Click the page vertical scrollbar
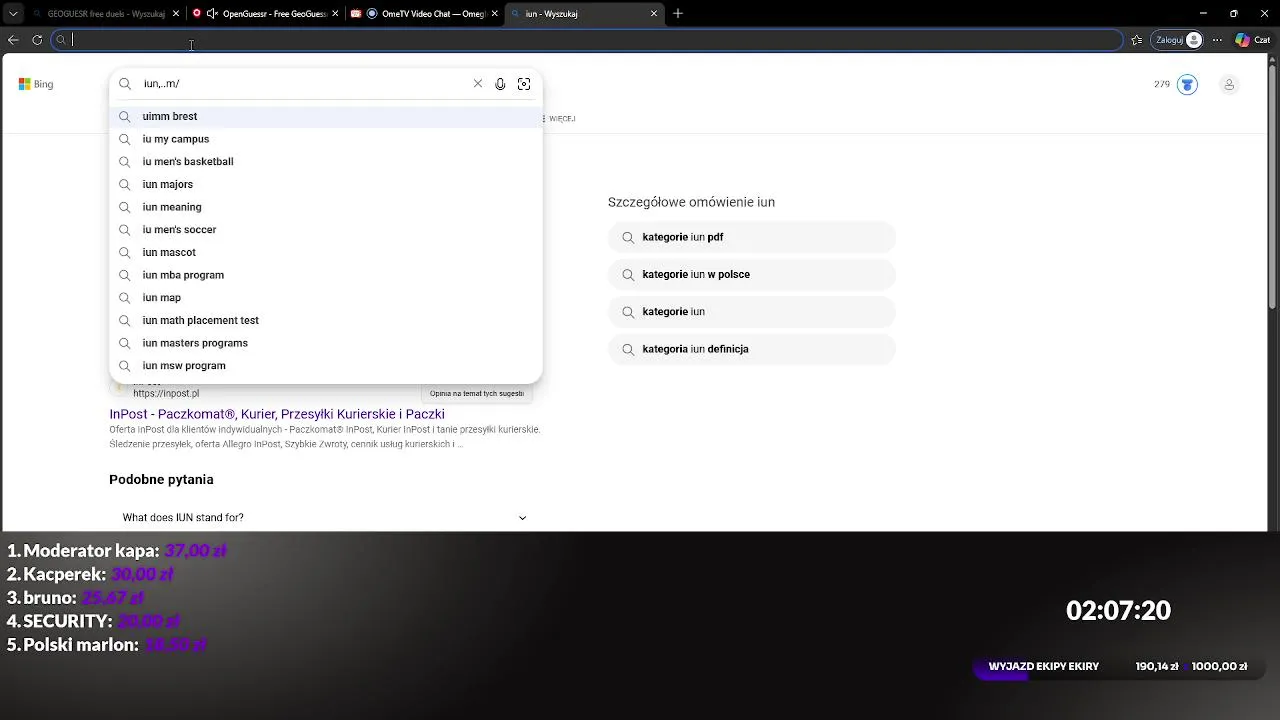Screen dimensions: 1280x720 click(x=1273, y=185)
